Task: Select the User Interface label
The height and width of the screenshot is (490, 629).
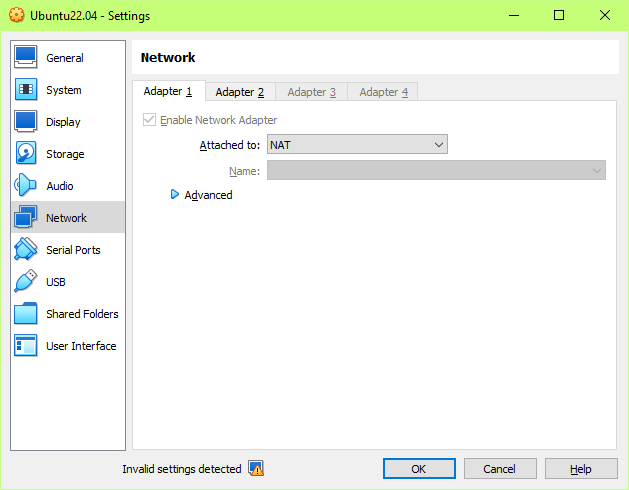Action: click(x=81, y=346)
